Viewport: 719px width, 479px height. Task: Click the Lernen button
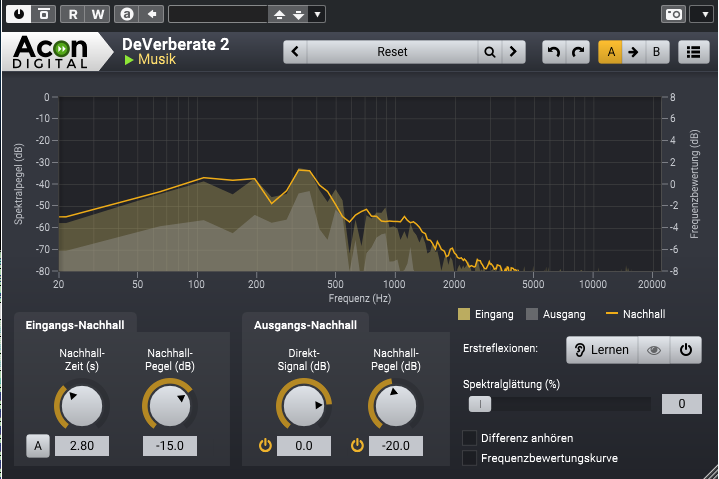pos(601,350)
